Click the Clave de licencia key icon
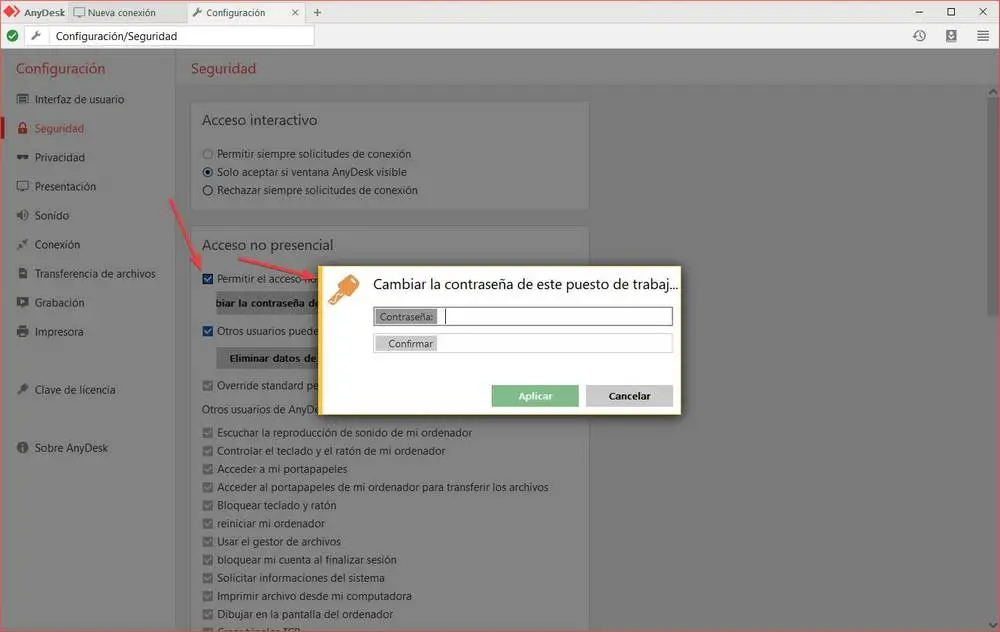The width and height of the screenshot is (1000, 632). tap(22, 389)
